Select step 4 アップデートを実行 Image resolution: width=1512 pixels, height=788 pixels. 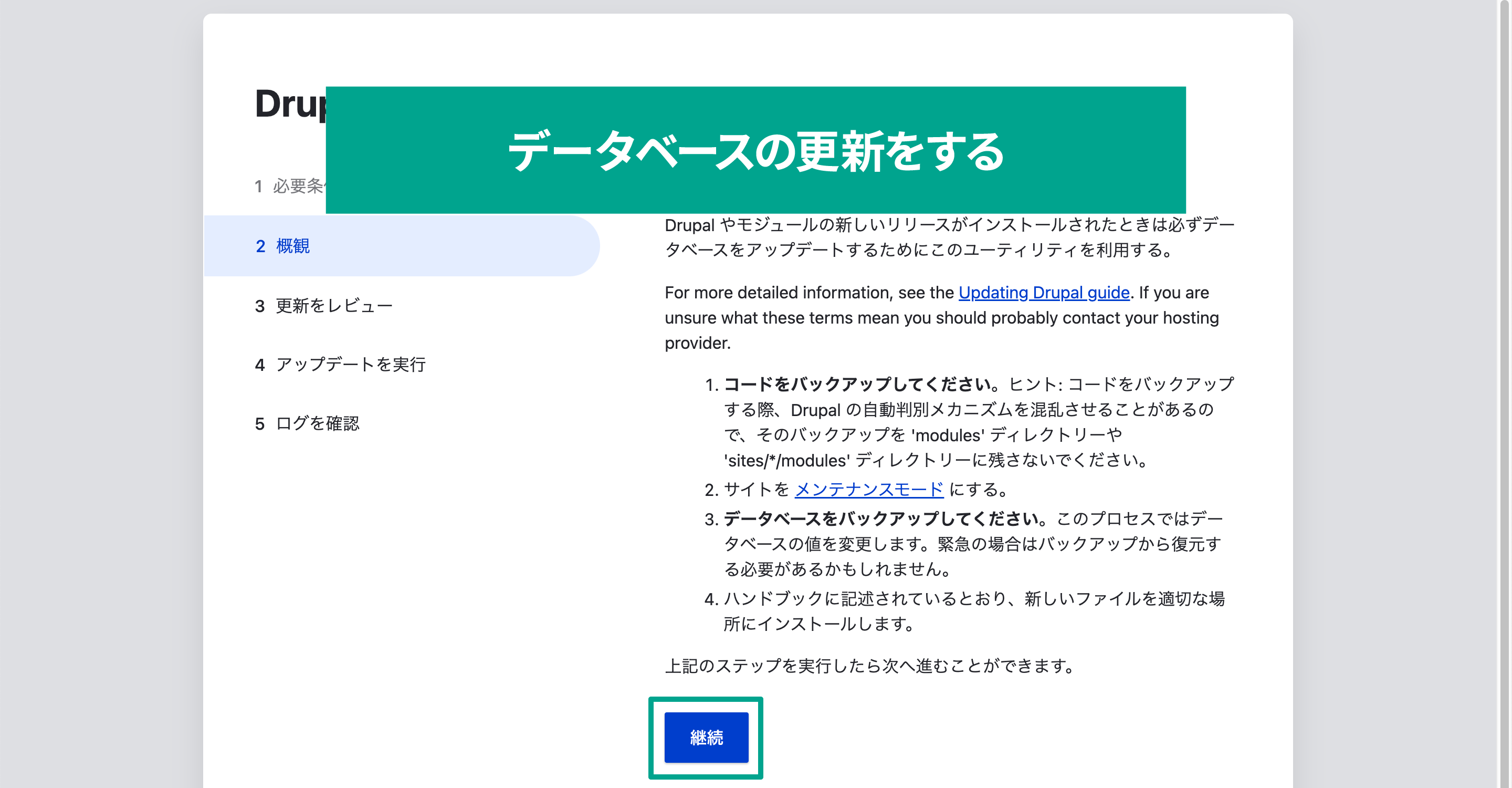tap(340, 365)
